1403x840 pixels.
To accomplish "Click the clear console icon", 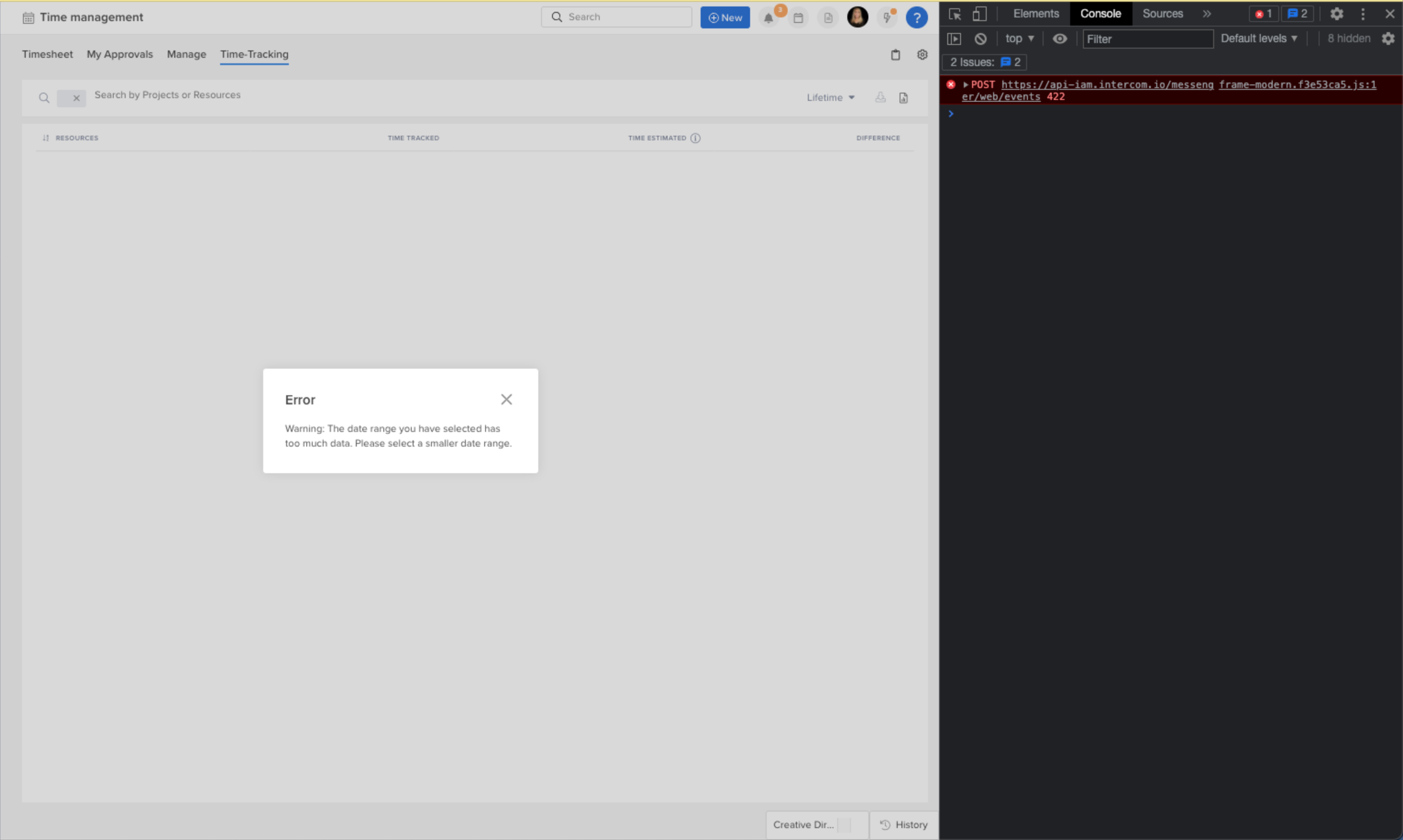I will pyautogui.click(x=980, y=39).
